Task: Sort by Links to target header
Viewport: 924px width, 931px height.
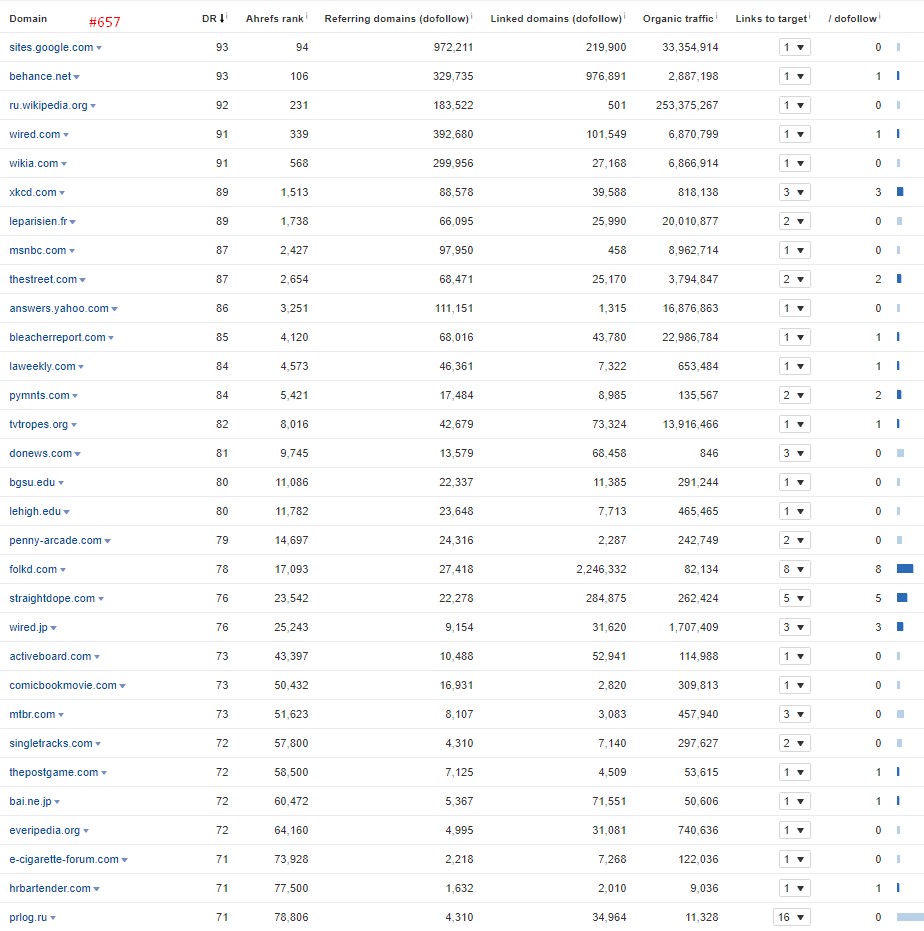Action: (771, 18)
